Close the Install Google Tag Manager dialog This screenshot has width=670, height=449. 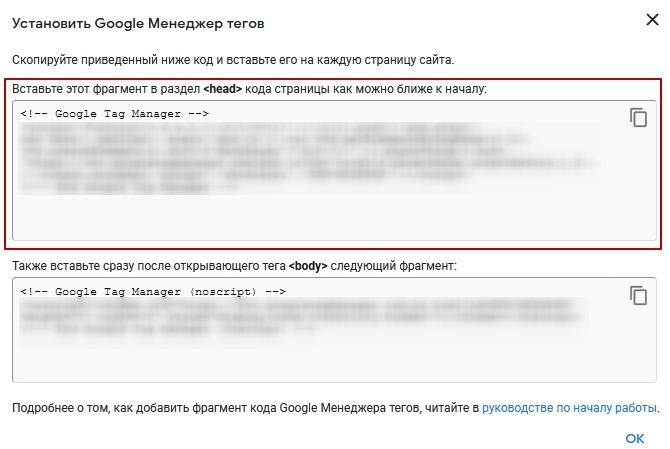tap(652, 19)
